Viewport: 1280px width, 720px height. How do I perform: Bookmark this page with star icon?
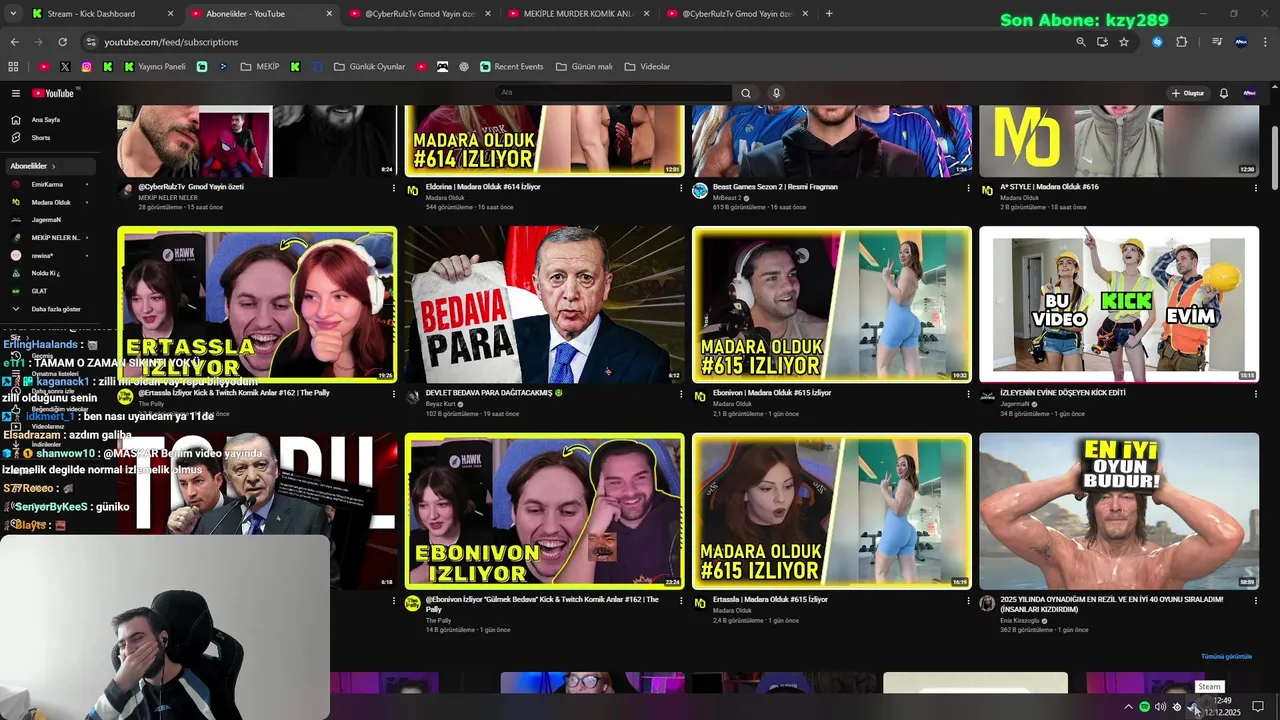tap(1124, 42)
